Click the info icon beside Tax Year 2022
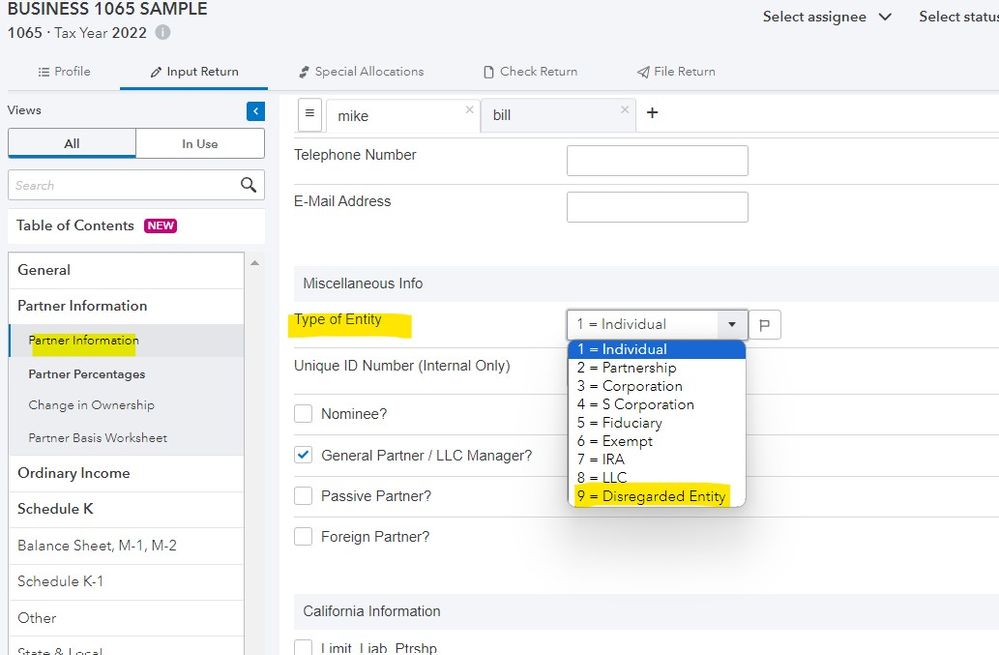Screen dimensions: 999x655 click(163, 32)
